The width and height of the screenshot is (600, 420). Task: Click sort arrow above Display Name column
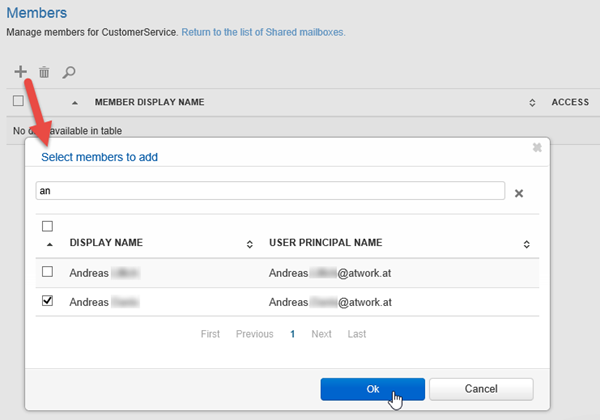pyautogui.click(x=47, y=244)
